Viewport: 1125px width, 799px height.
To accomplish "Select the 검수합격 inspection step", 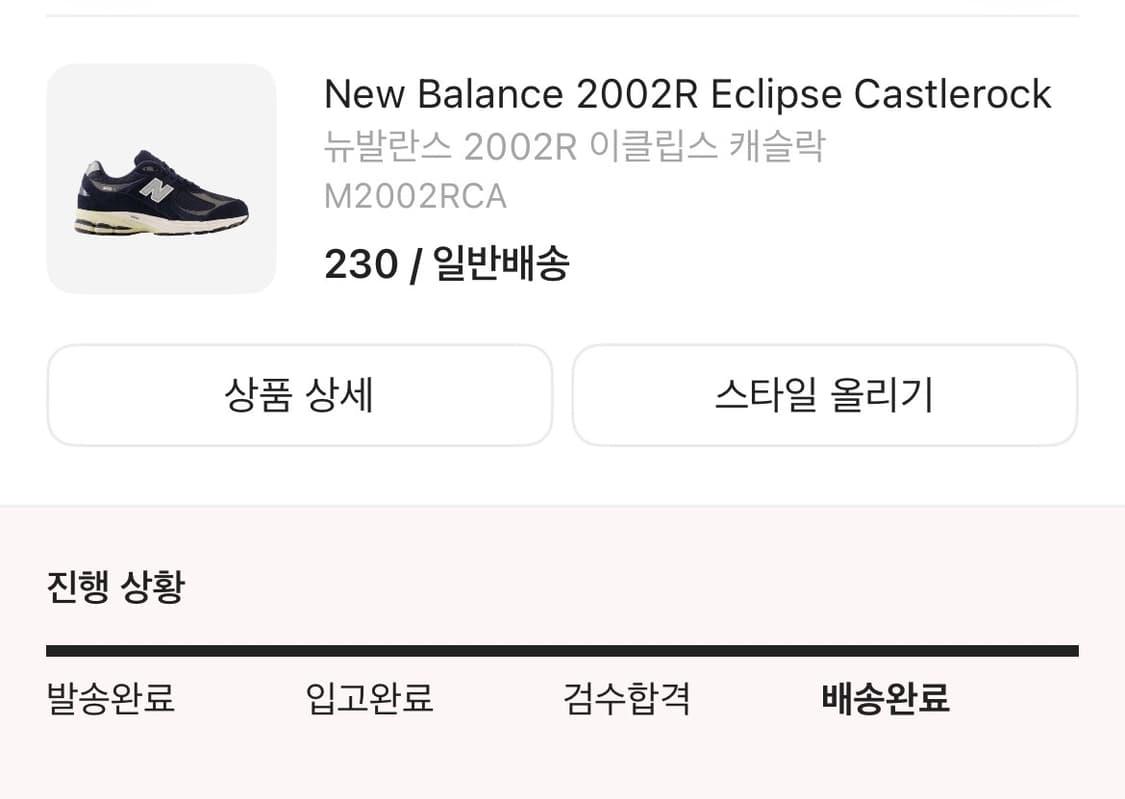I will point(626,700).
